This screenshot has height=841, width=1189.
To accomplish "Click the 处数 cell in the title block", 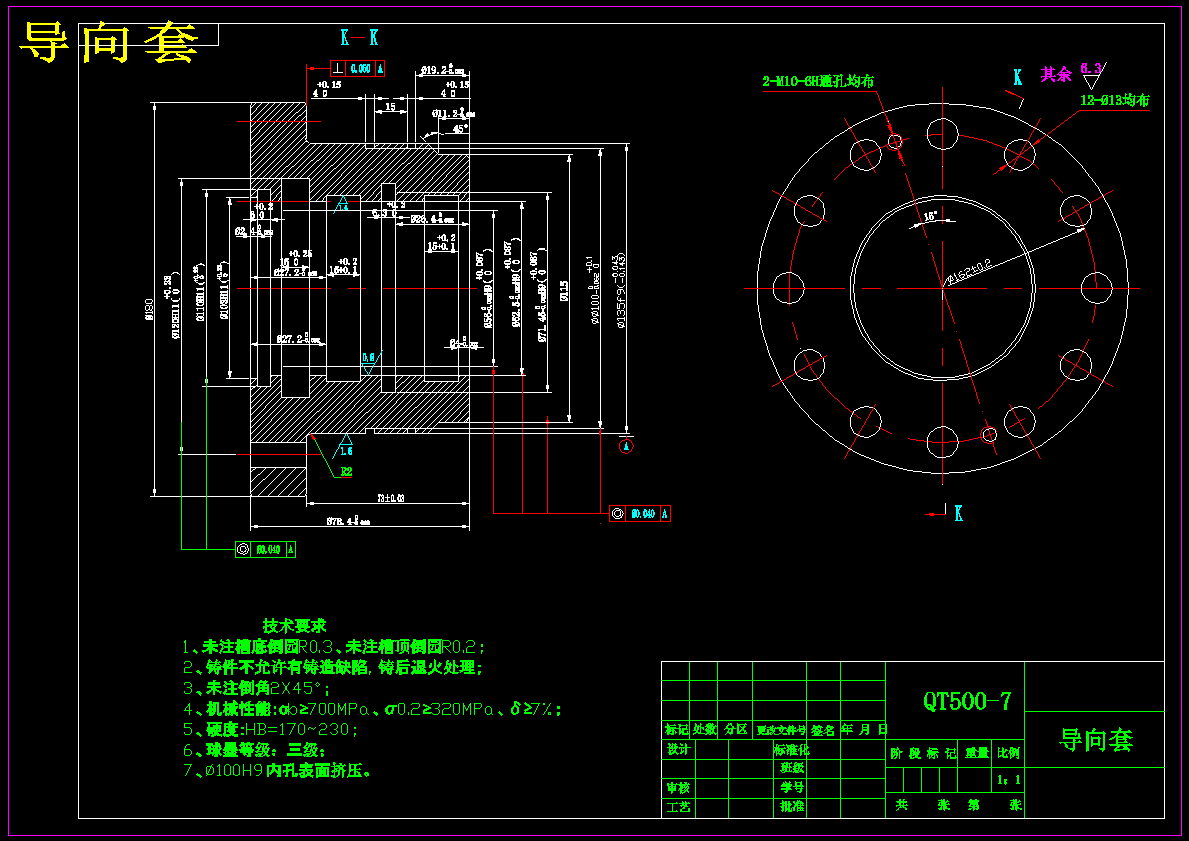I will point(704,730).
